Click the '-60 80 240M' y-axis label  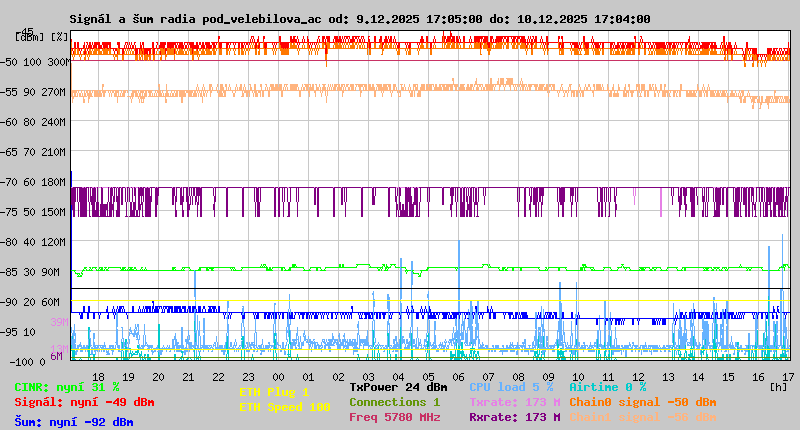(33, 122)
